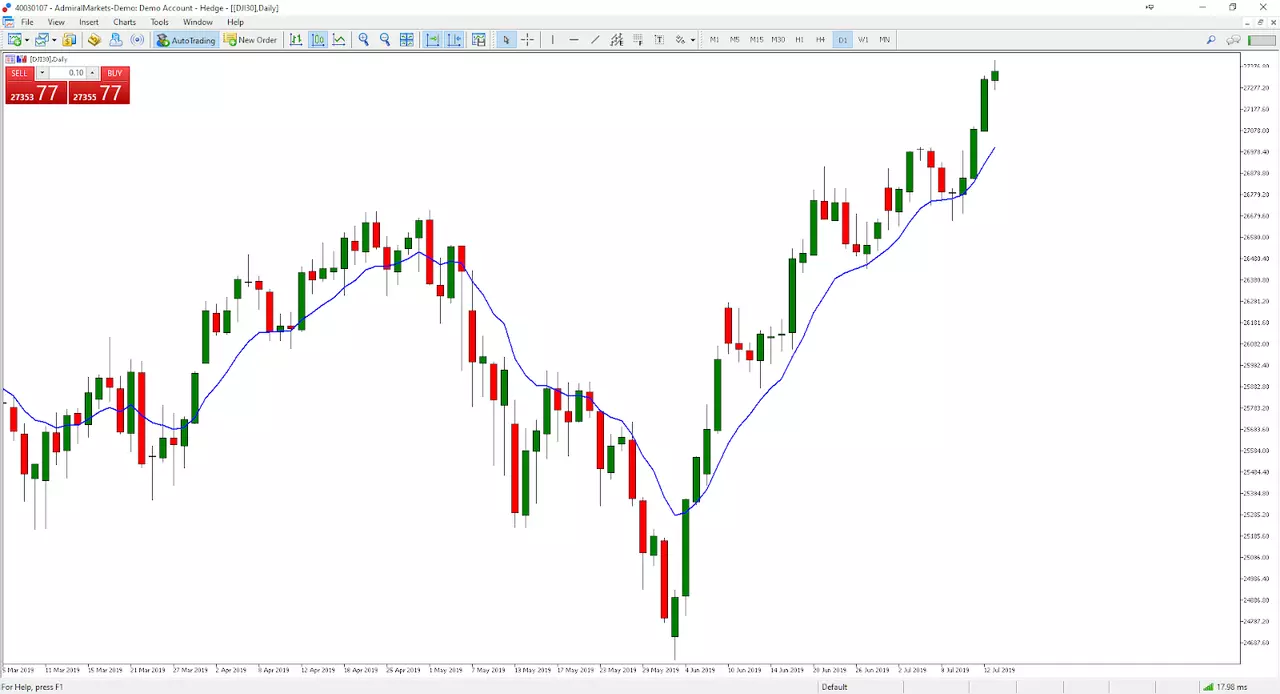1280x694 pixels.
Task: Open the chat speech bubbles icon
Action: 1233,40
